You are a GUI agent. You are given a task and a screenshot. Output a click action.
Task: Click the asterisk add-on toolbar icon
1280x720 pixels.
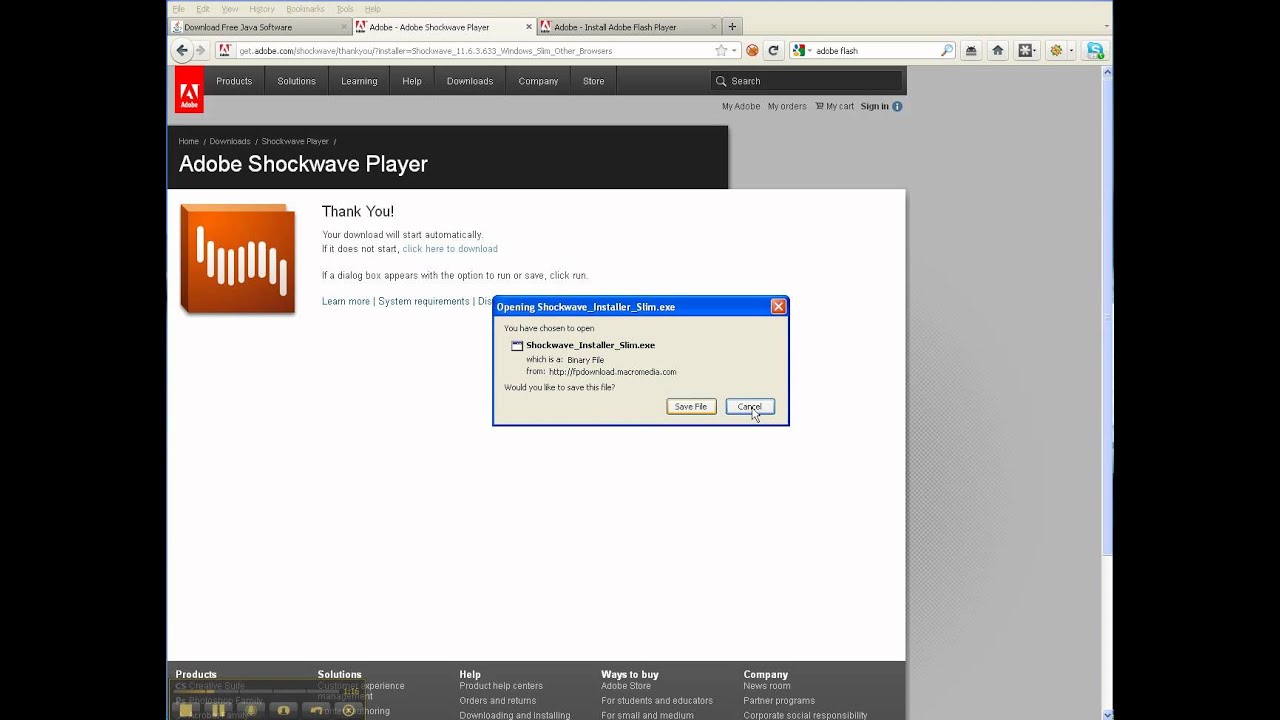[1025, 50]
